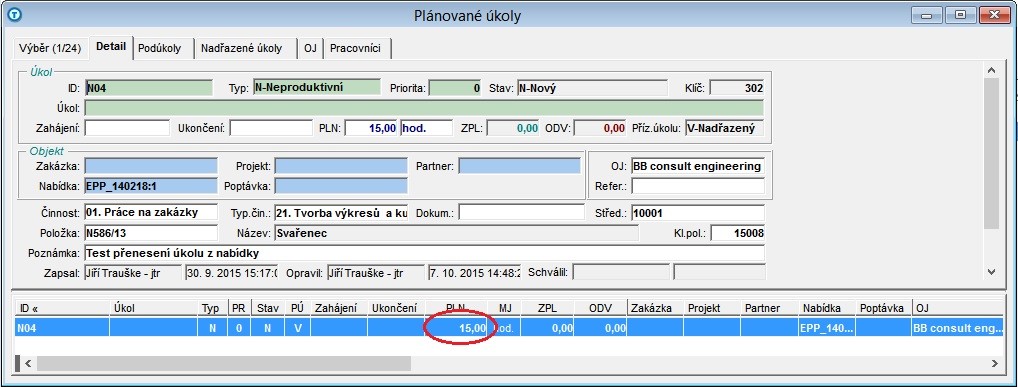Screen dimensions: 1018x387
Task: Click the BB consult eng... cell in grid
Action: pyautogui.click(x=958, y=329)
